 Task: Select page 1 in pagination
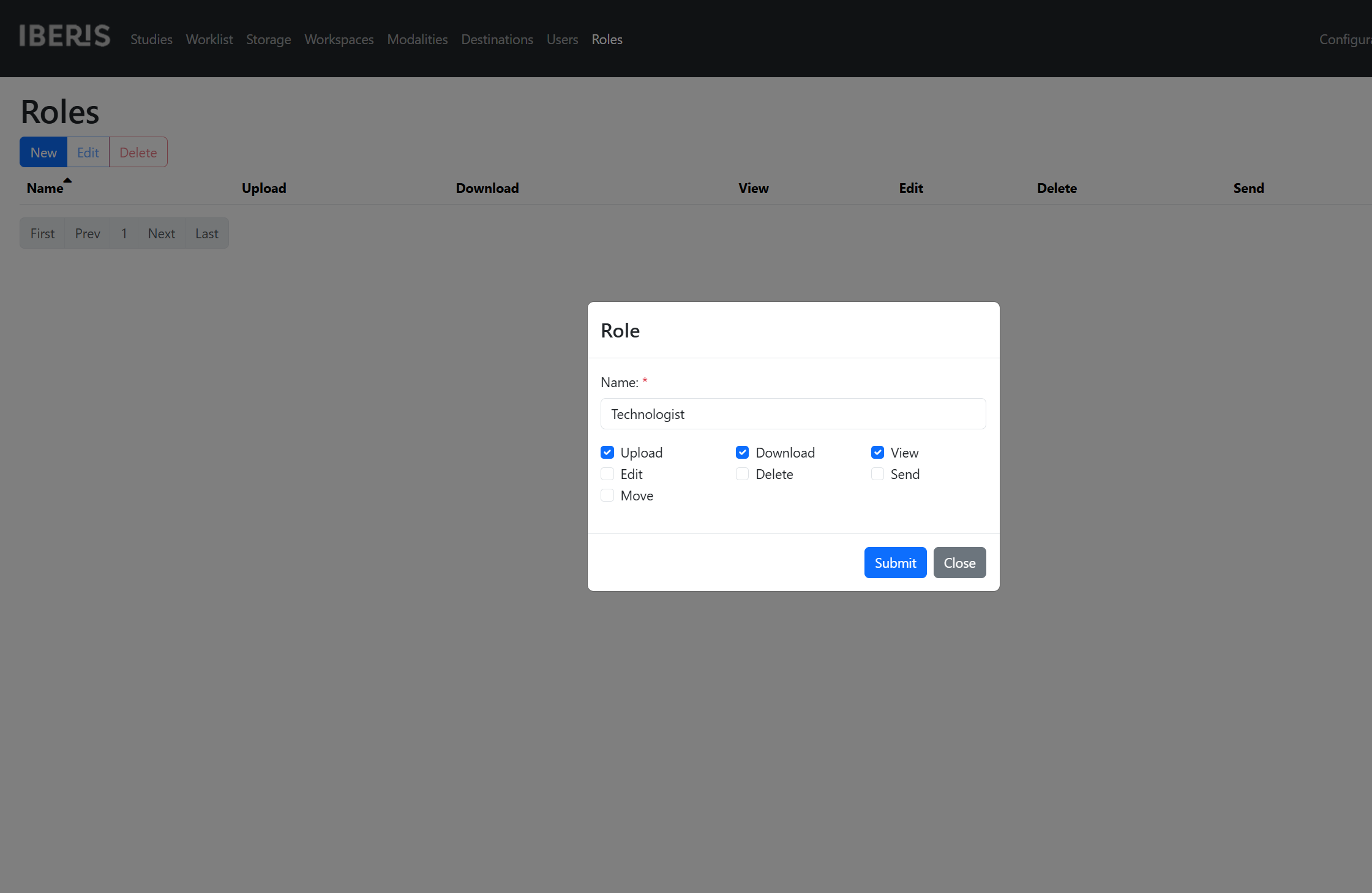point(124,233)
